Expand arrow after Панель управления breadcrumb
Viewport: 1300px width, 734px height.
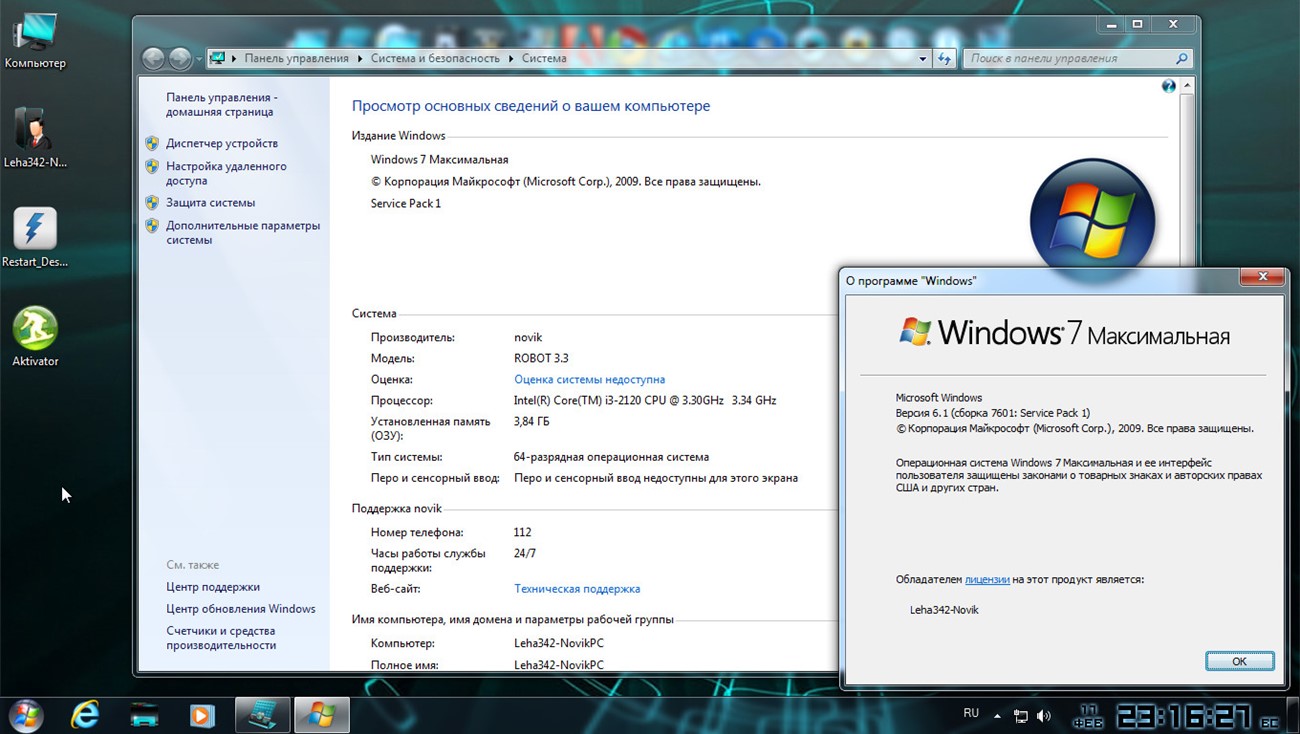(361, 59)
